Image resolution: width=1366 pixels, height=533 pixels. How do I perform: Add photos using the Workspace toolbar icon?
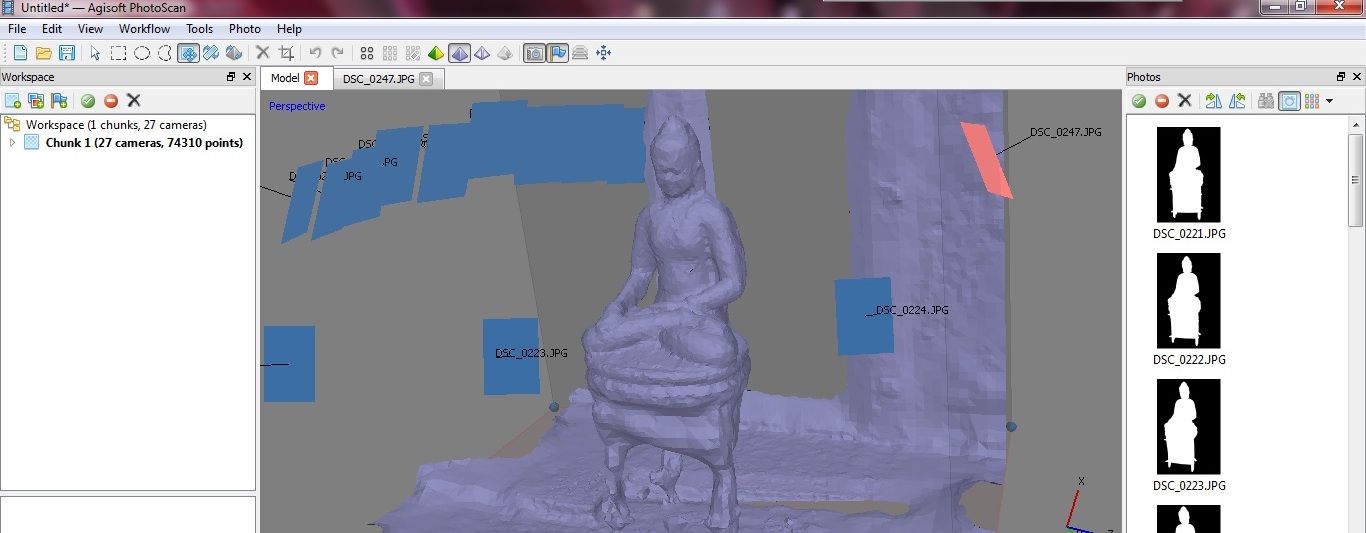coord(36,101)
